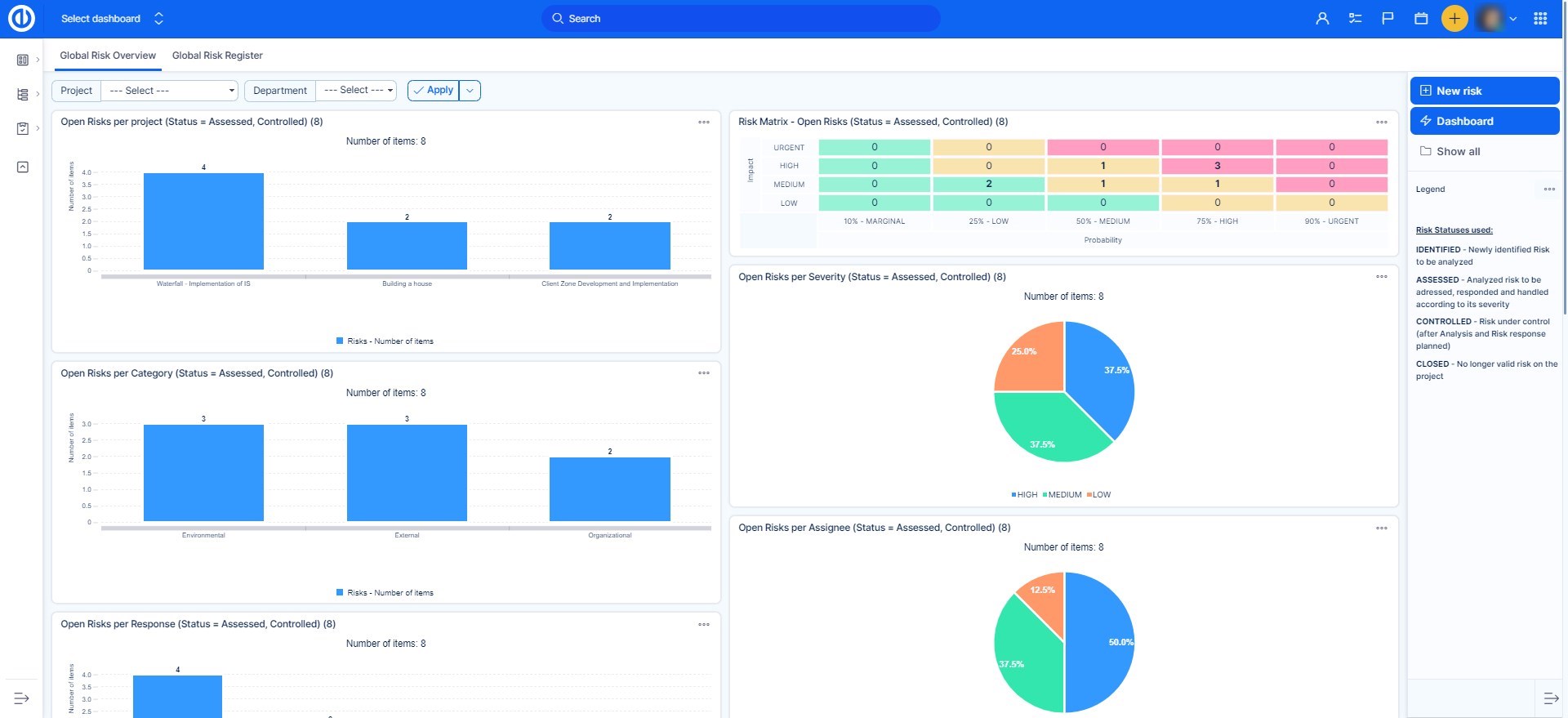
Task: Expand the arrow next to Apply button
Action: (x=470, y=91)
